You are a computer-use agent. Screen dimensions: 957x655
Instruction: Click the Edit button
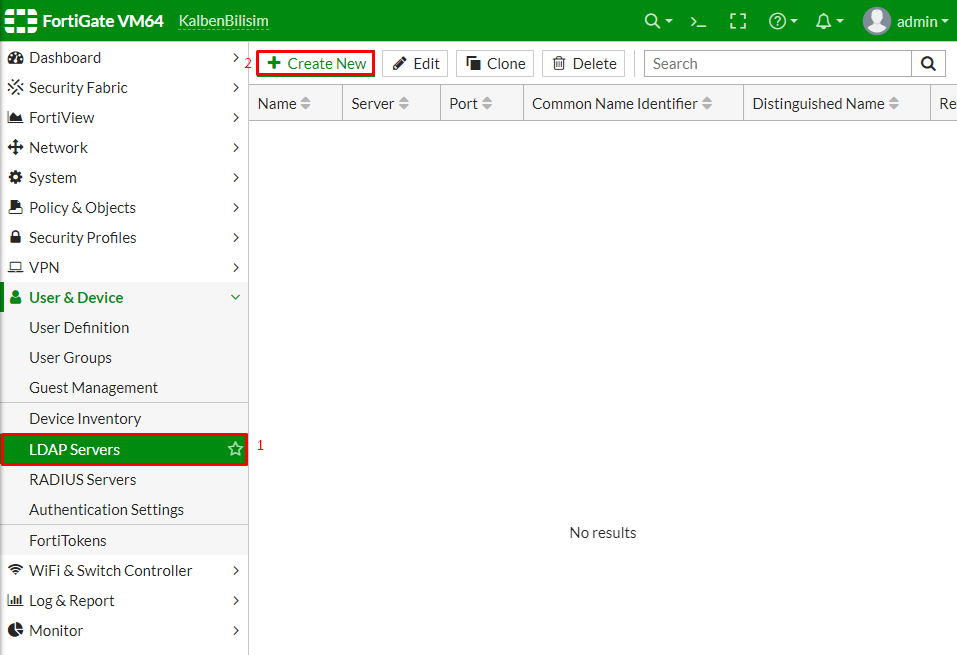tap(415, 63)
